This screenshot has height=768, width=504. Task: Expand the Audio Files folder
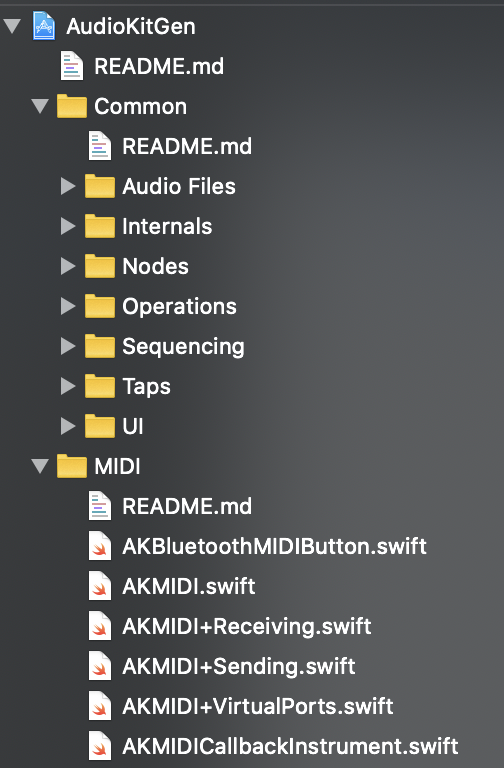pyautogui.click(x=68, y=186)
